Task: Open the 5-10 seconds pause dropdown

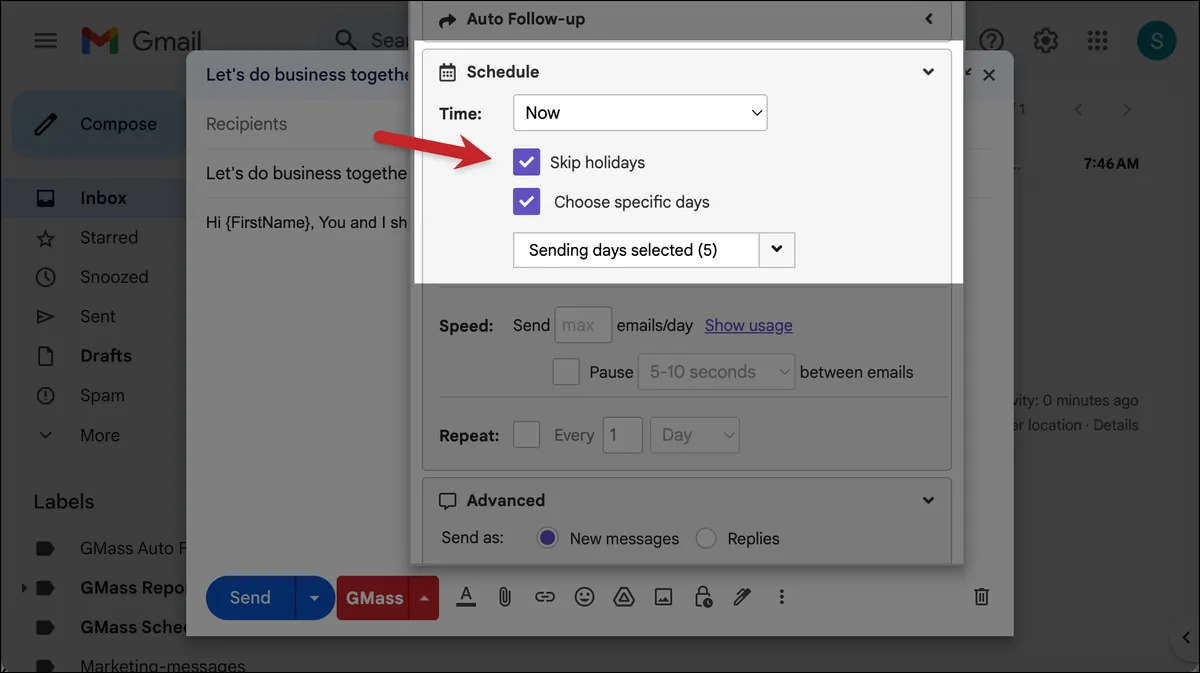Action: point(716,372)
